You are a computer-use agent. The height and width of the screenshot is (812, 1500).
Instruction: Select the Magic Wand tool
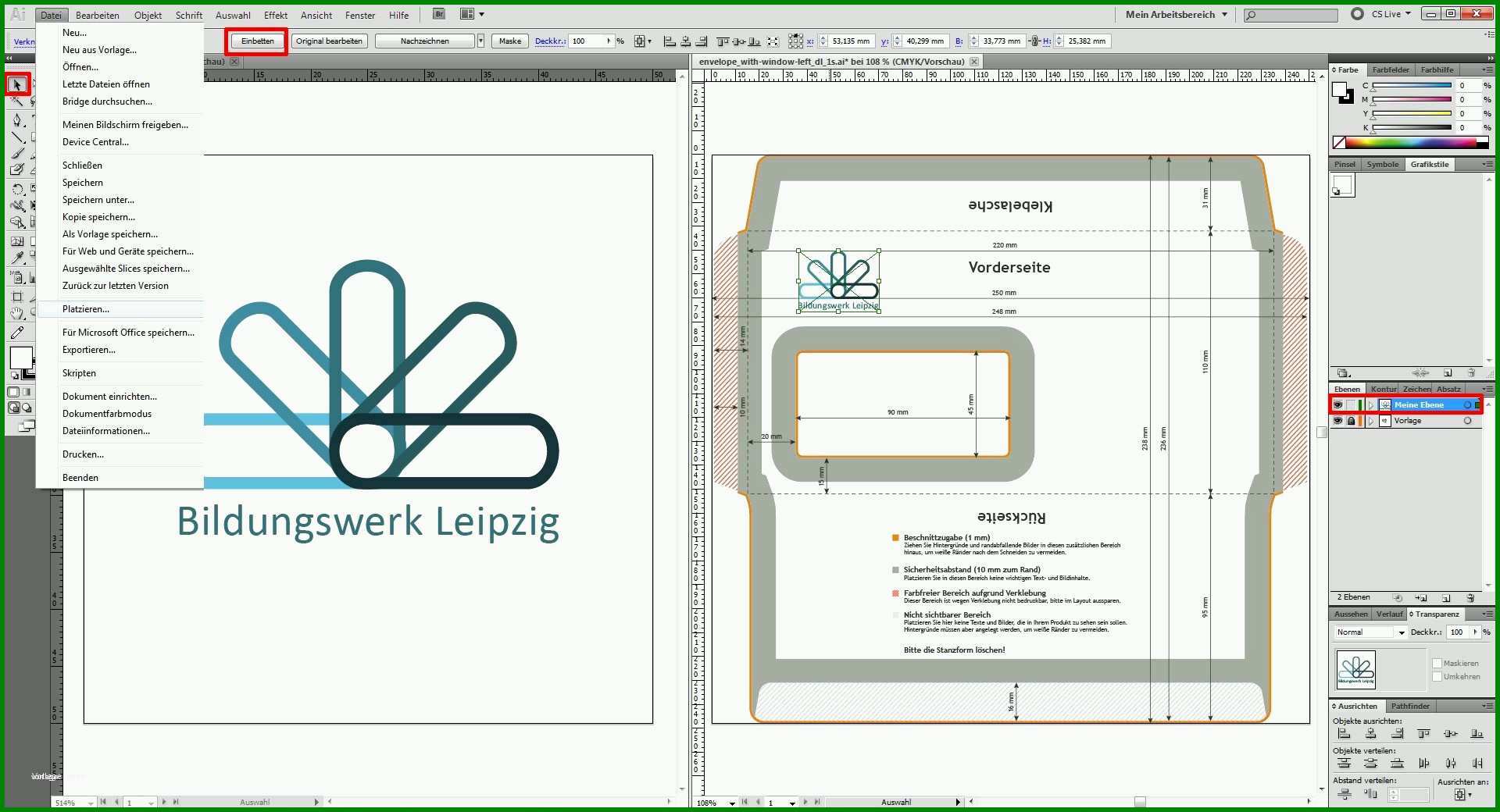[x=17, y=101]
